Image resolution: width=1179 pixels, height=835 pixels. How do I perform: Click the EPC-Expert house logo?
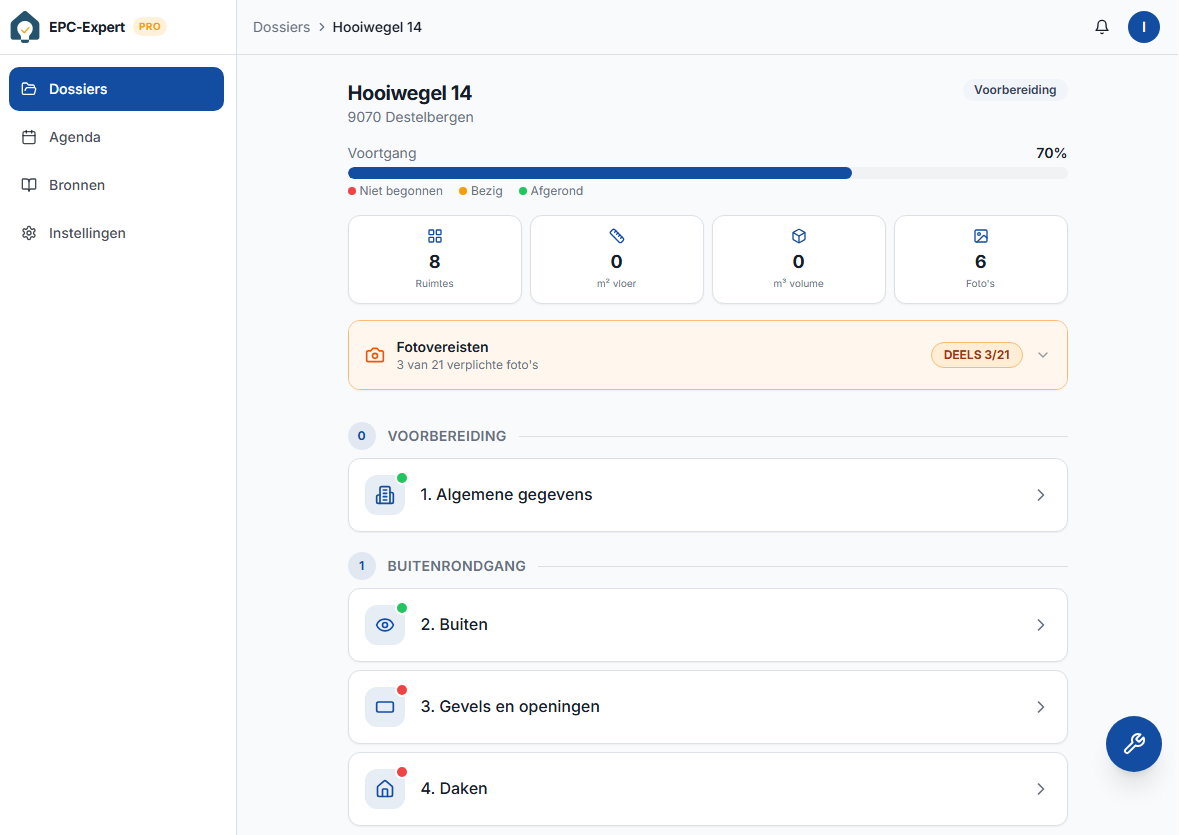(x=25, y=27)
